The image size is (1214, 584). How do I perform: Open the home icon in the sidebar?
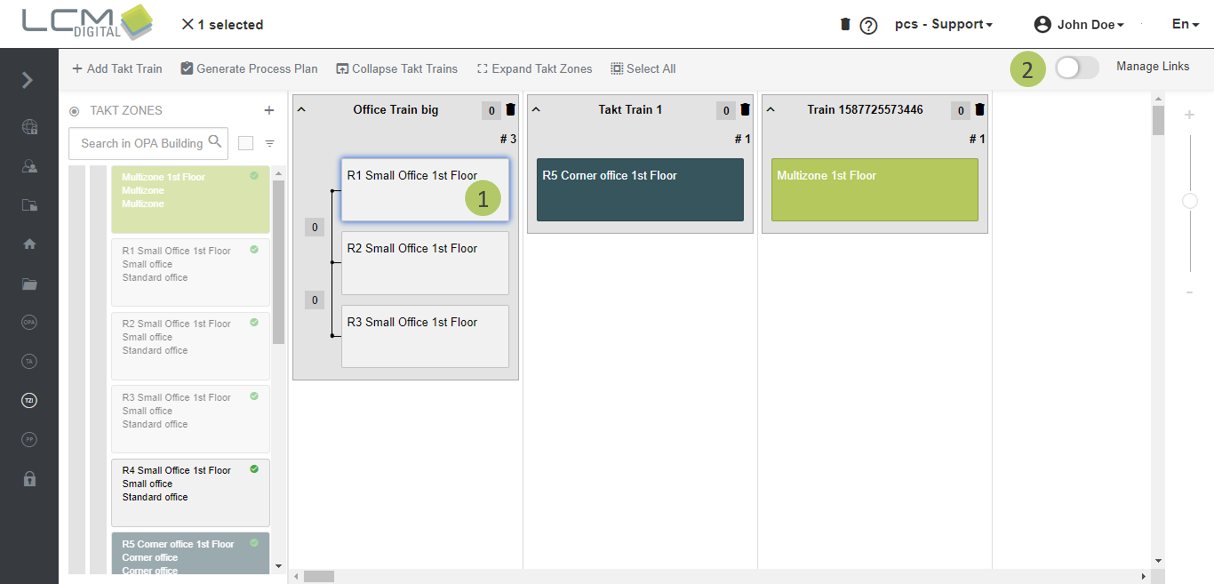click(x=29, y=243)
